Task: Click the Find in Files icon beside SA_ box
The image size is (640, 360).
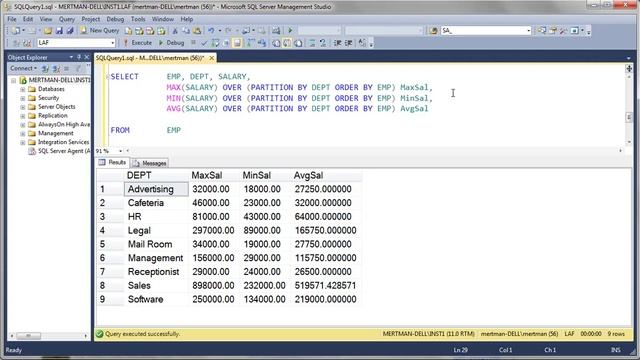Action: [433, 31]
